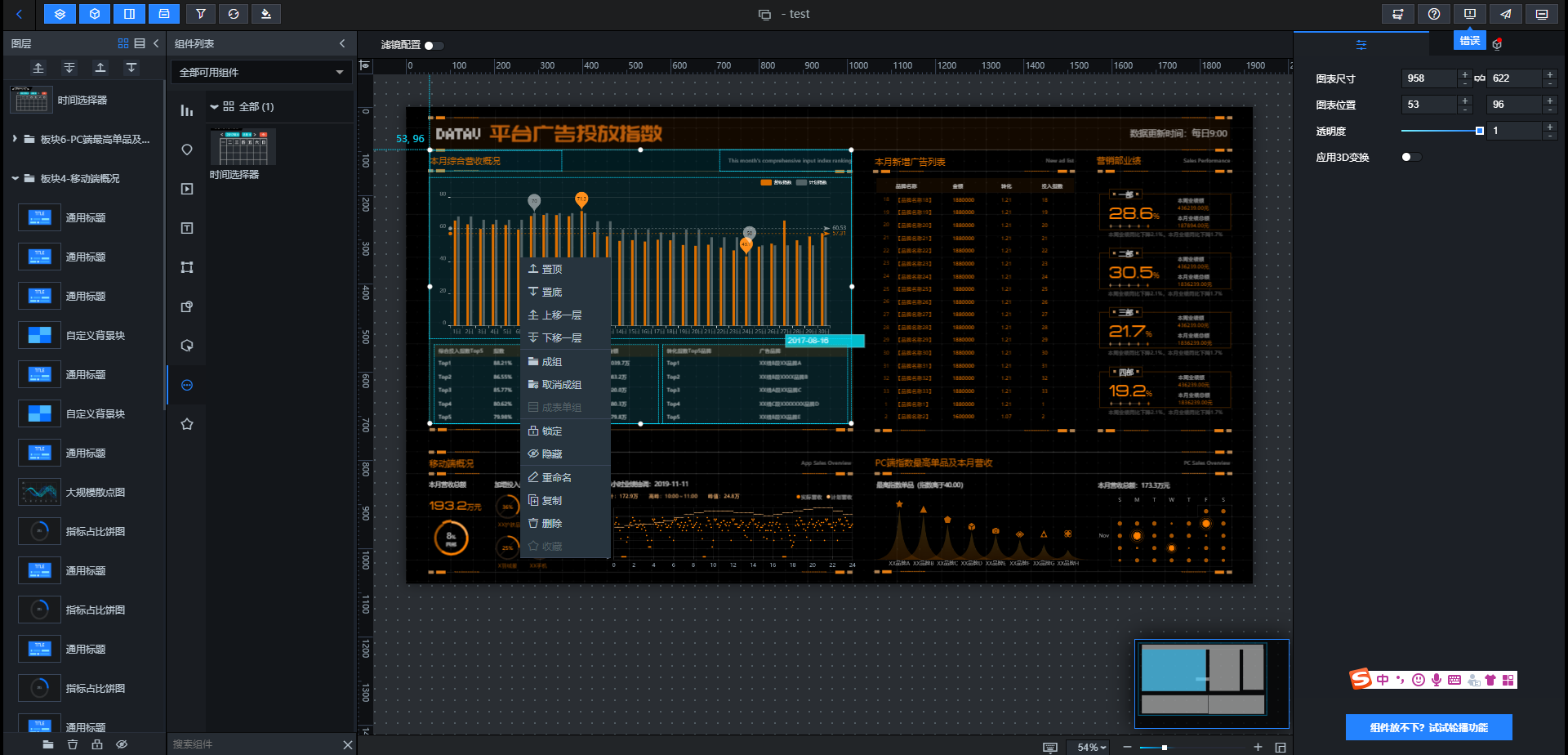1568x755 pixels.
Task: Select the material shapes component category
Action: 187,306
